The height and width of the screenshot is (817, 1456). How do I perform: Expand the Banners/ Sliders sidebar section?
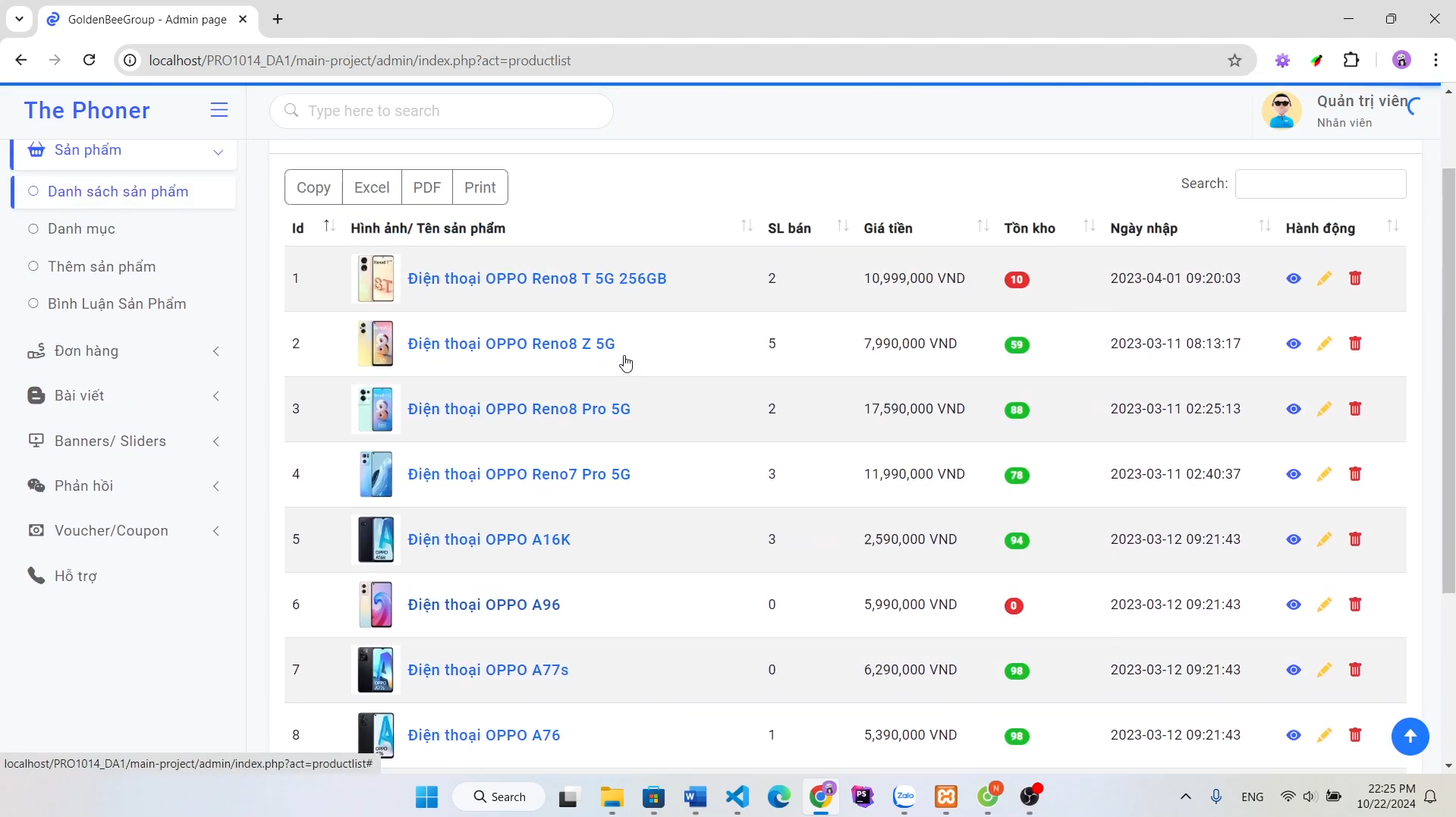point(124,441)
